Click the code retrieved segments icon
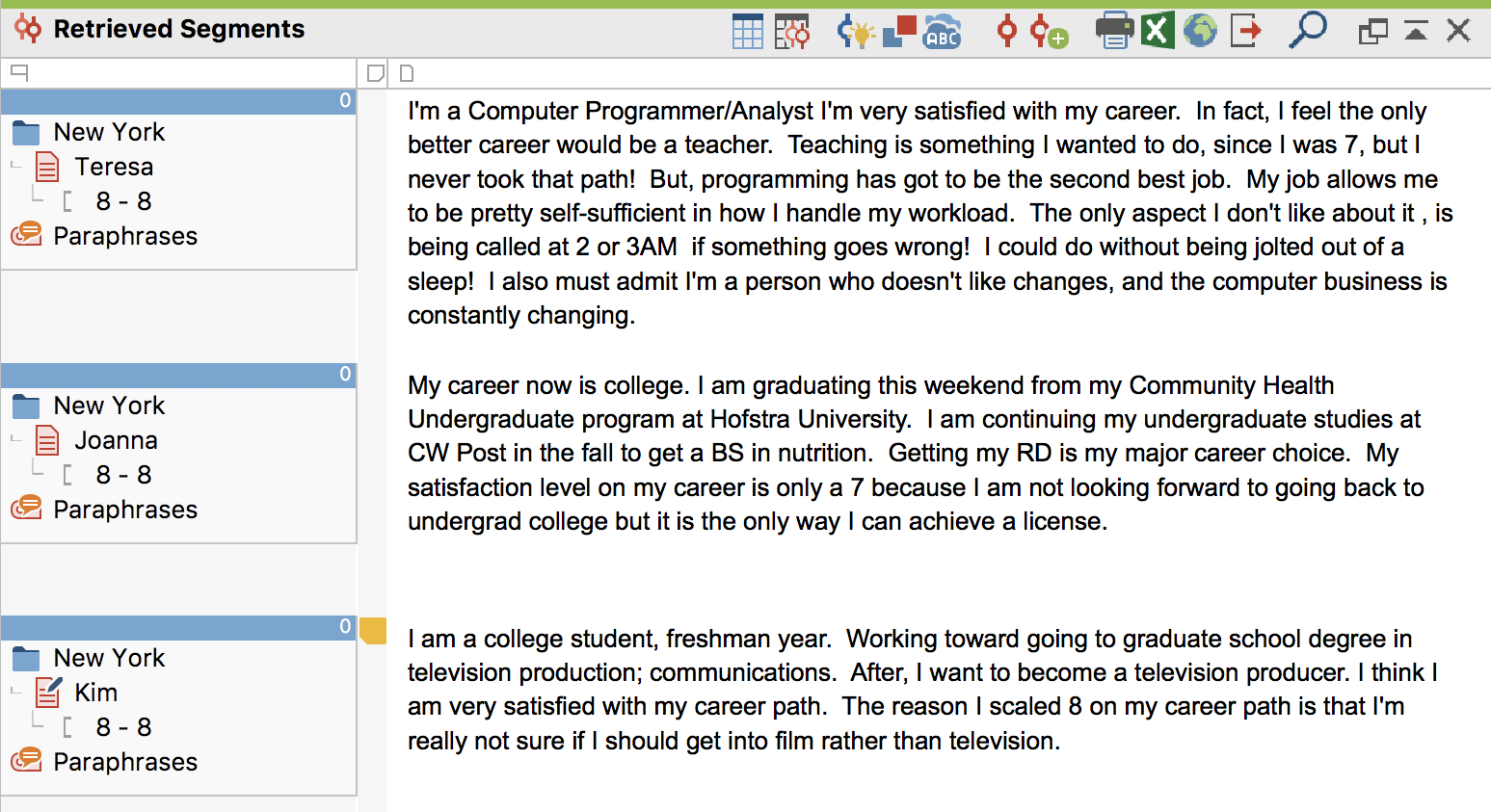This screenshot has width=1491, height=812. coord(1007,31)
